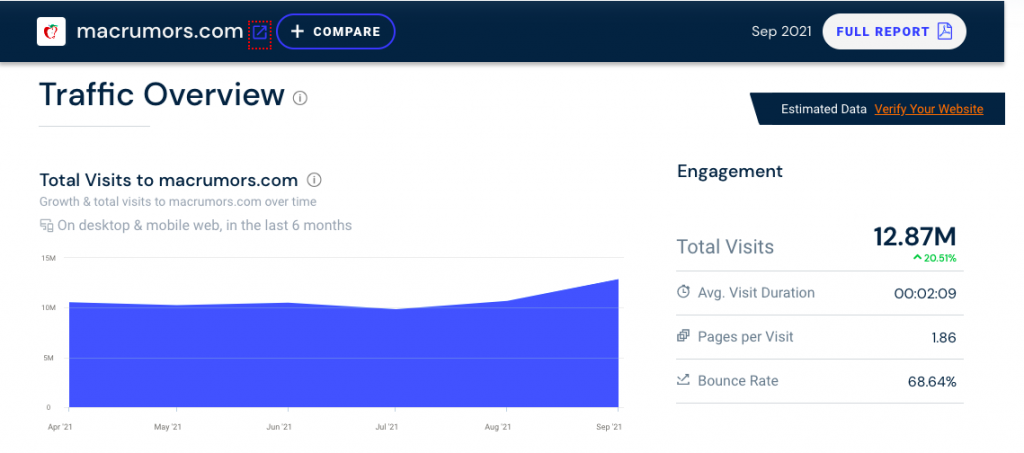Click the Pages per Visit label
Screen dimensions: 1024x453
click(746, 337)
